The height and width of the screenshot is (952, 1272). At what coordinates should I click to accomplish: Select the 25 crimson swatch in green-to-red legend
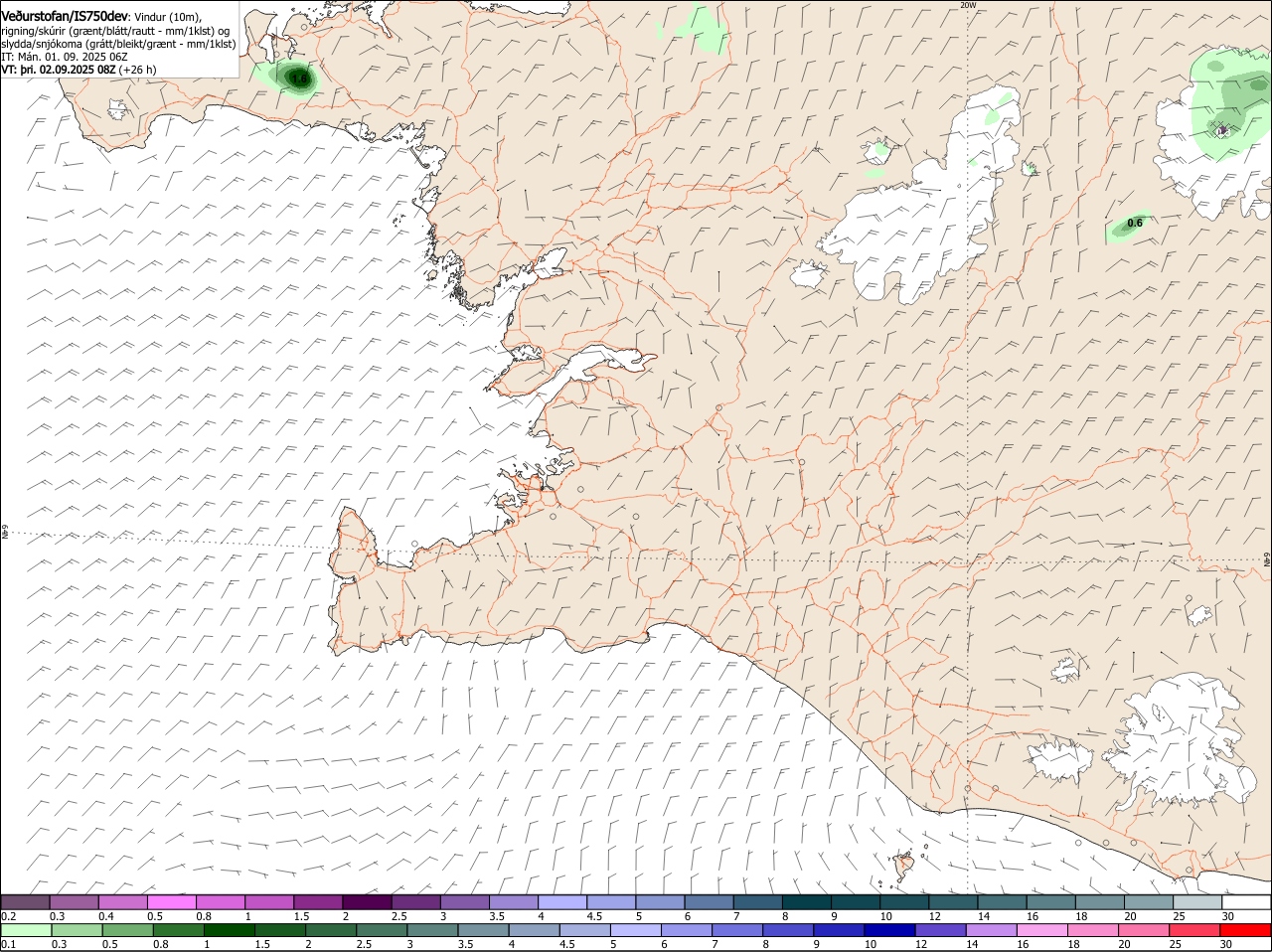(x=1192, y=930)
